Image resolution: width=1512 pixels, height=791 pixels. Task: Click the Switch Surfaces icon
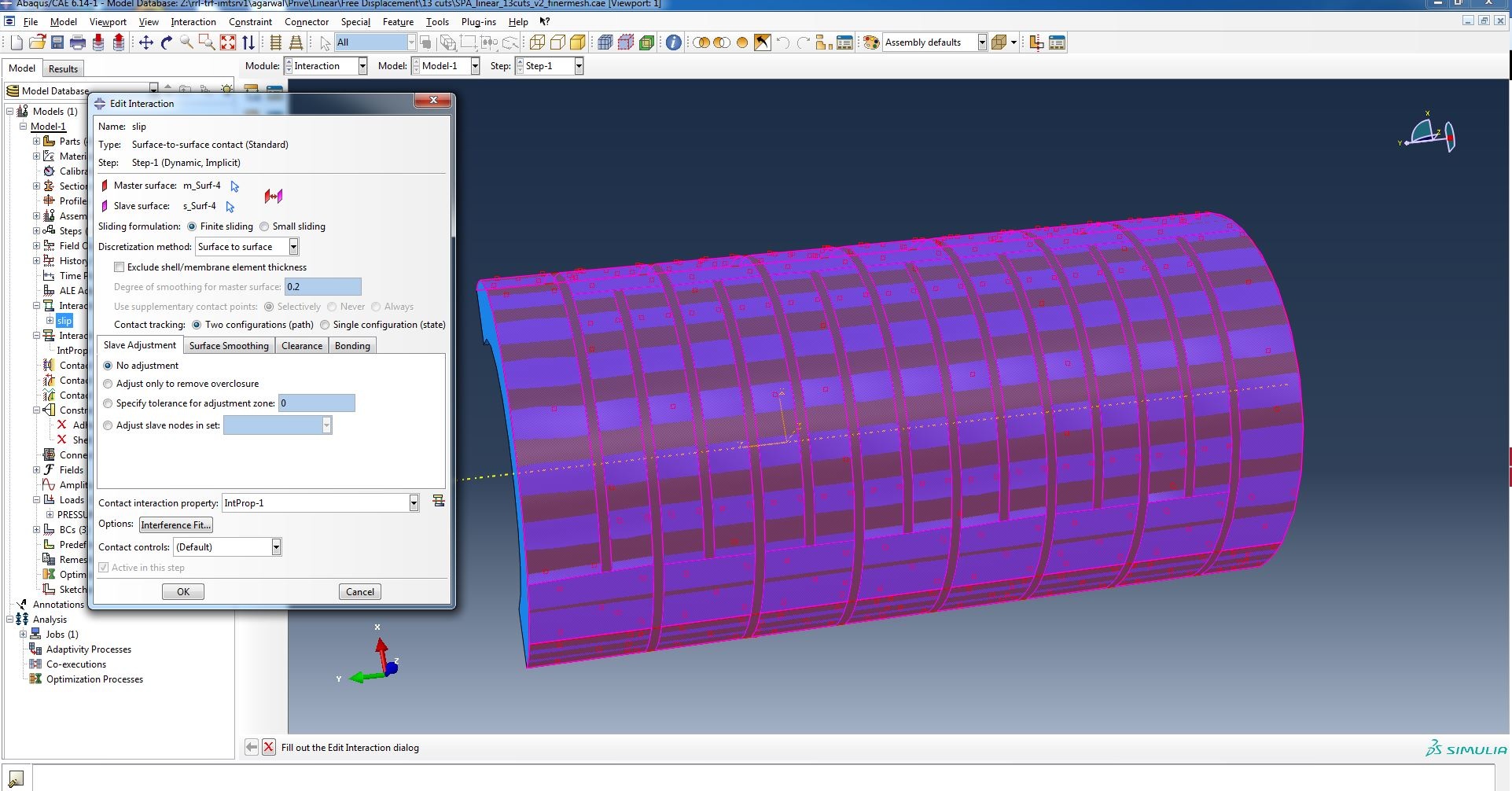click(273, 196)
